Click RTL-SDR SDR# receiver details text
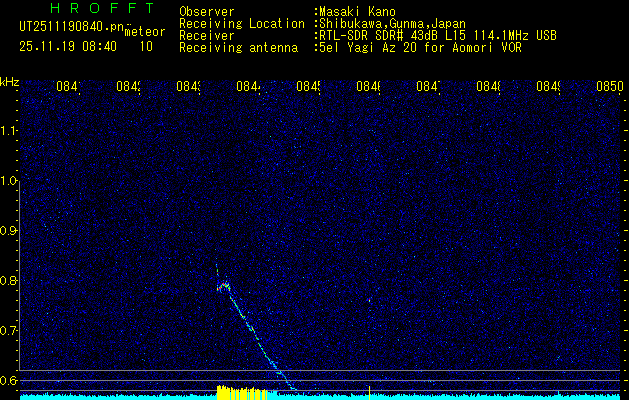Image resolution: width=629 pixels, height=400 pixels. point(438,36)
